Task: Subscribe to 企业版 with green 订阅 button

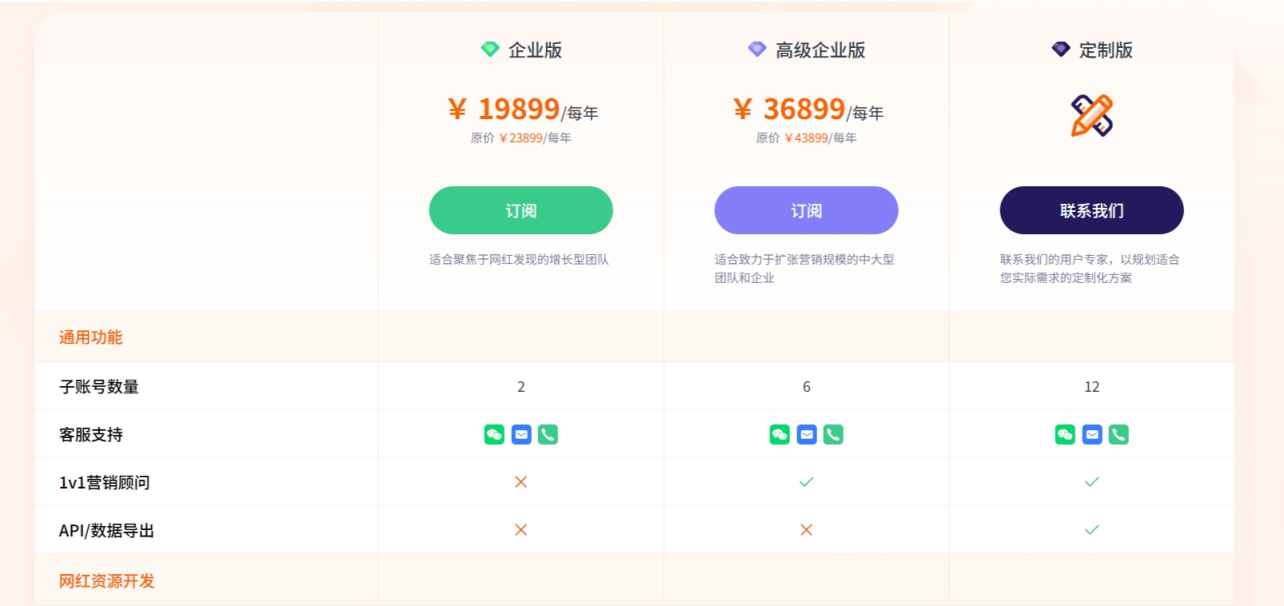Action: [x=521, y=210]
